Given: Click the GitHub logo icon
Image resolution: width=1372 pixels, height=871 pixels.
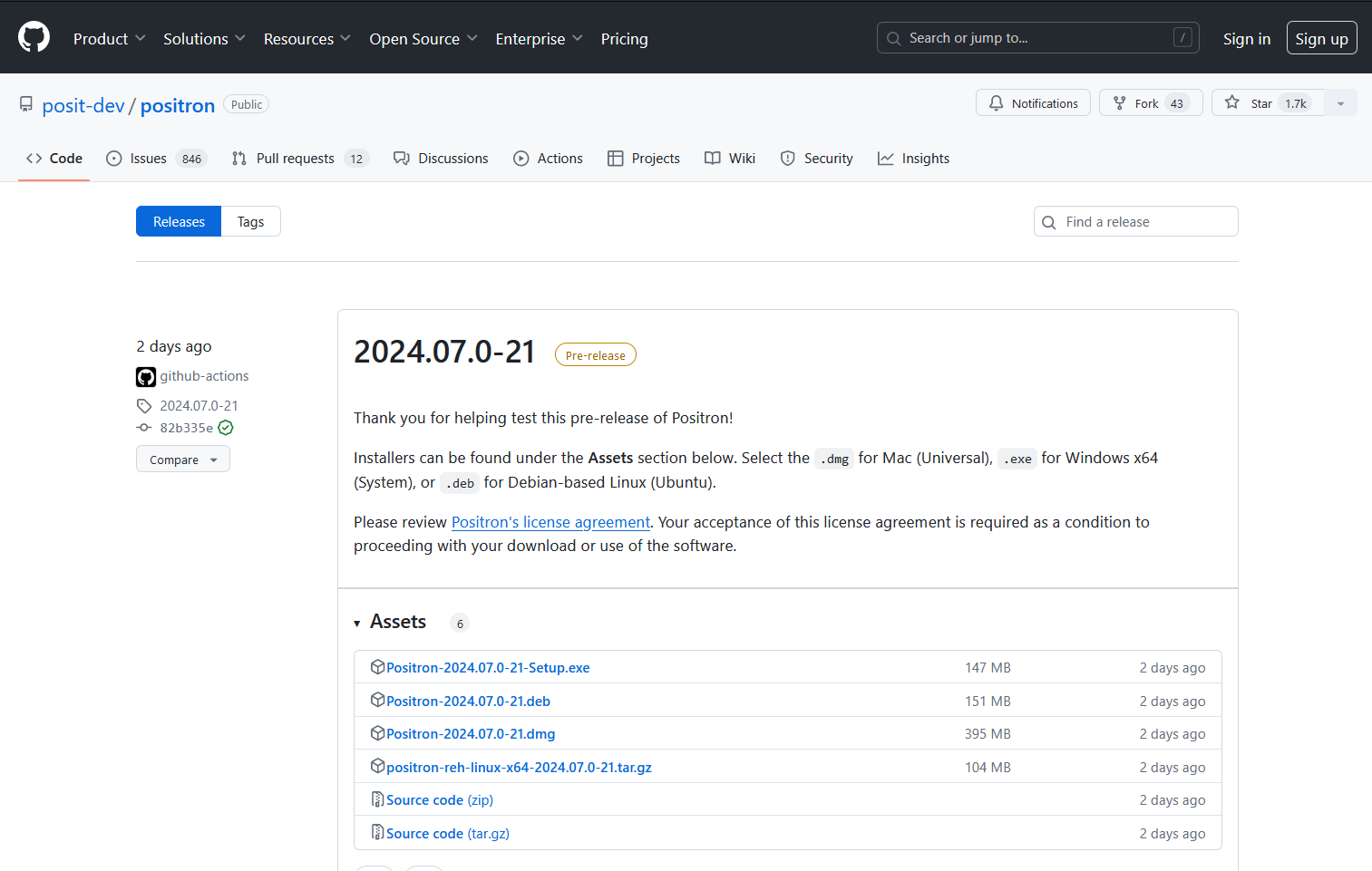Looking at the screenshot, I should (34, 38).
